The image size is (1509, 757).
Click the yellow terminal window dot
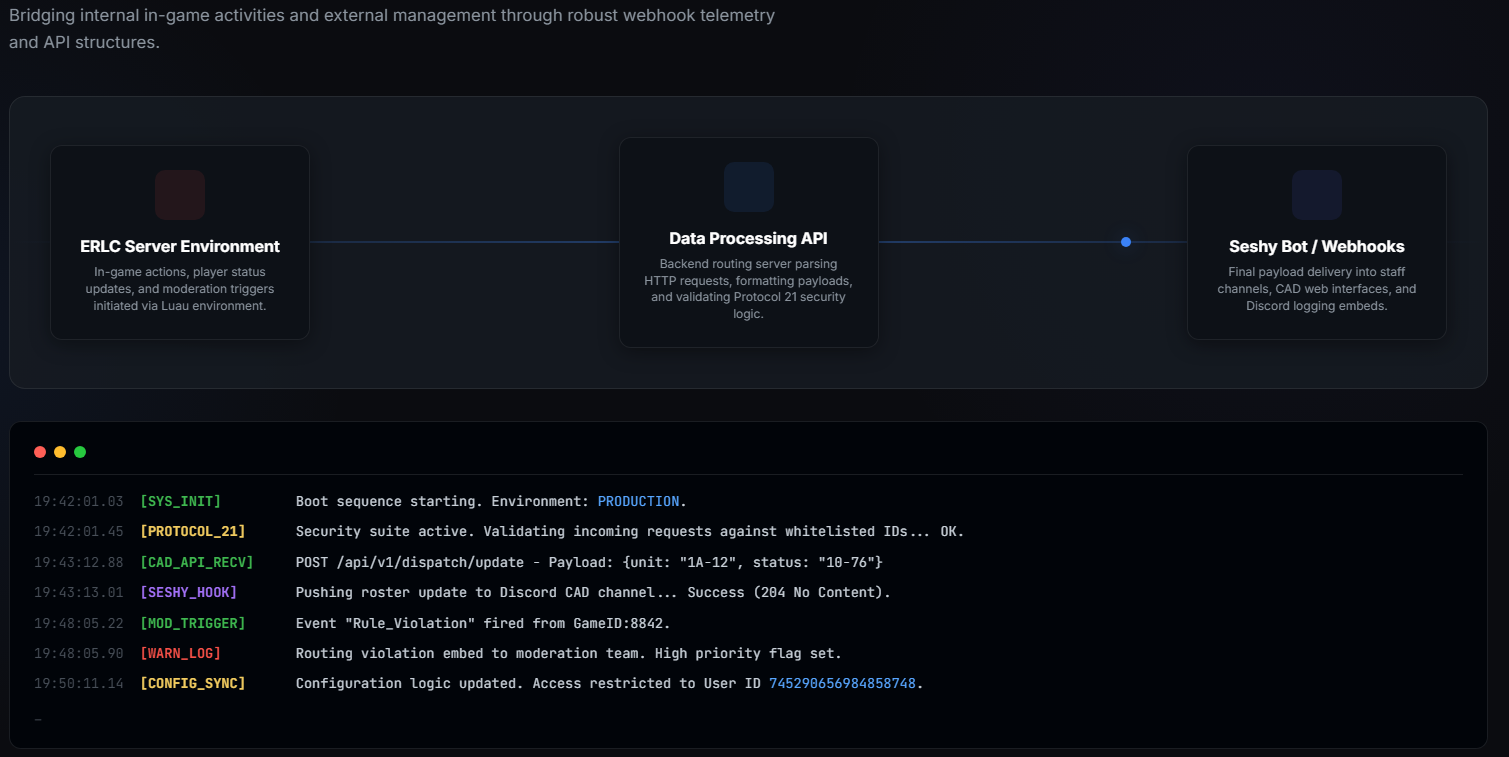(60, 452)
